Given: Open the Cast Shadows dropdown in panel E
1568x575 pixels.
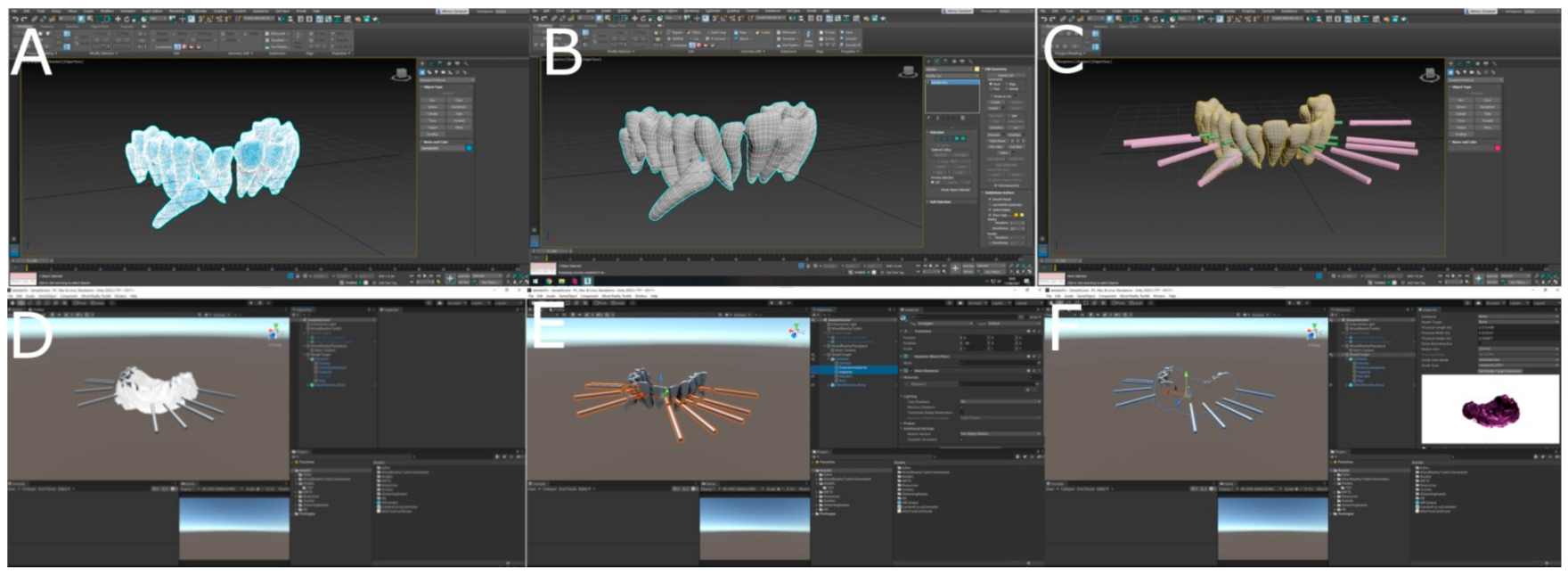Looking at the screenshot, I should pyautogui.click(x=998, y=401).
